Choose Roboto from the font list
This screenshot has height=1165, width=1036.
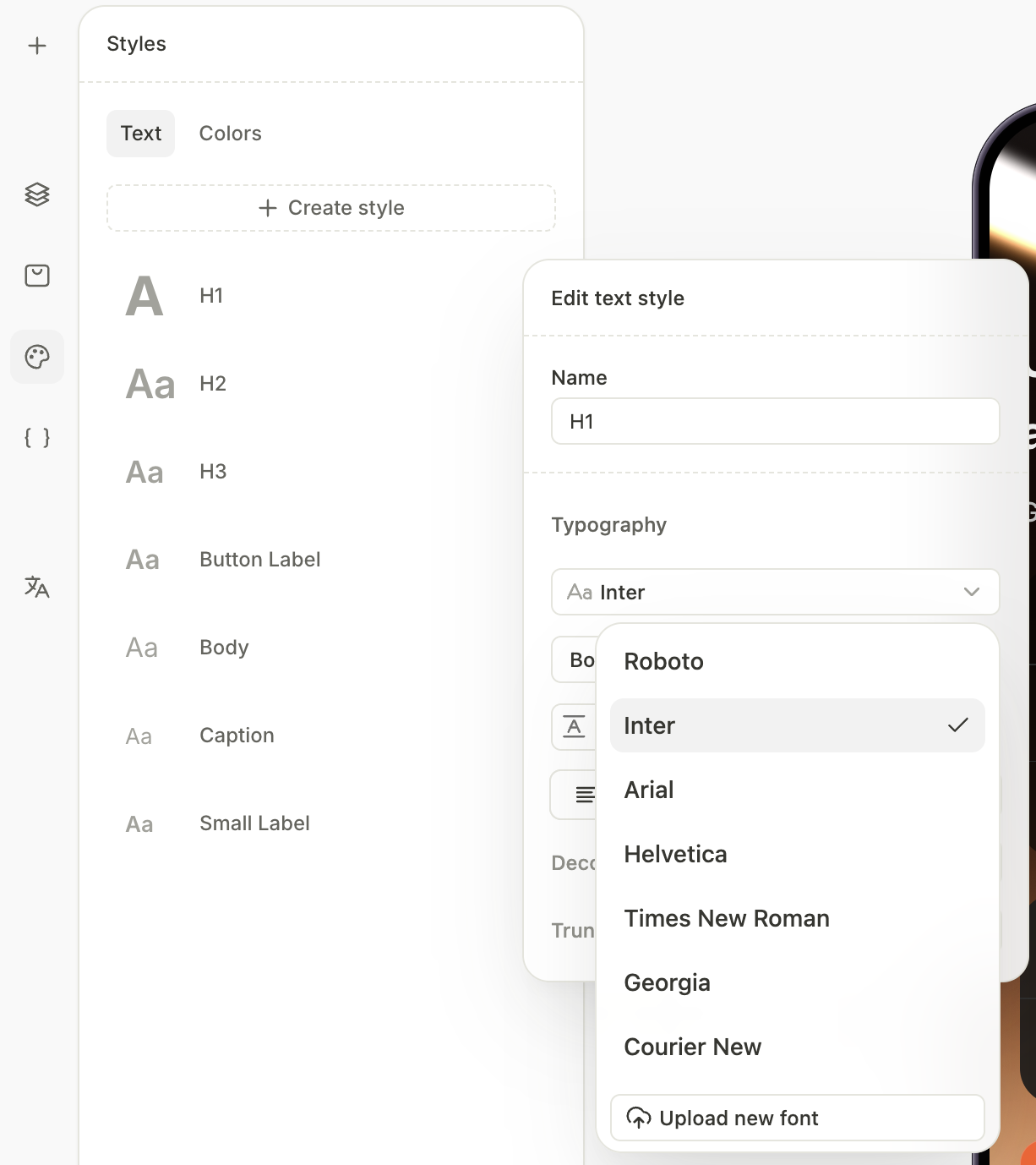coord(798,661)
